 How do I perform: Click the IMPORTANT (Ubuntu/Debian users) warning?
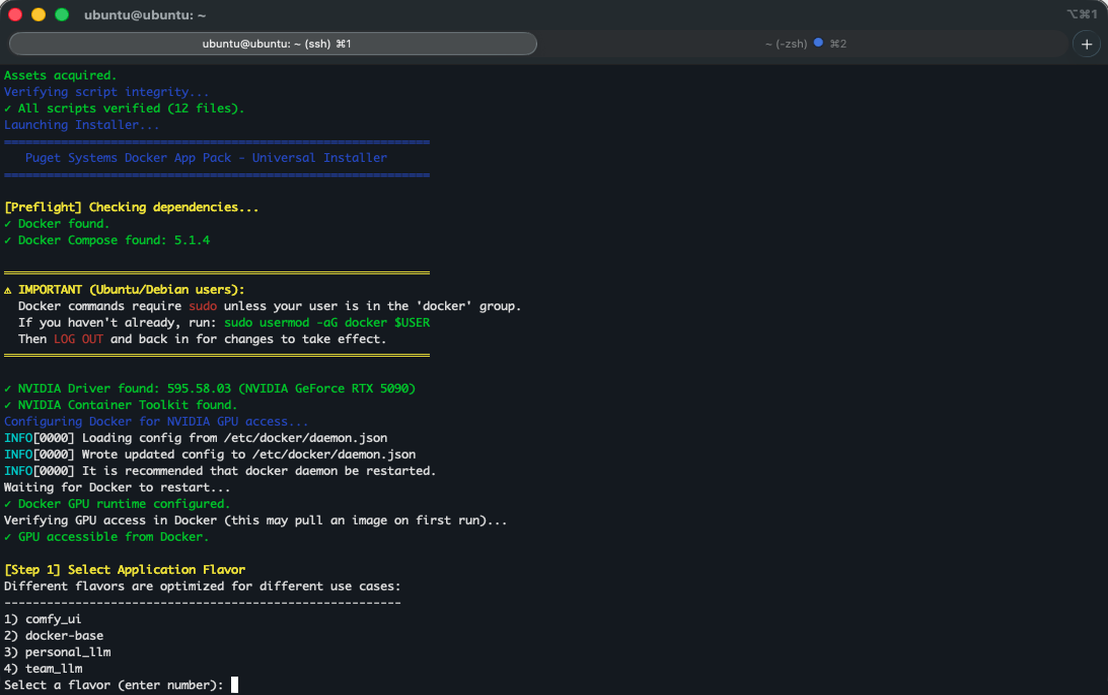pos(124,290)
